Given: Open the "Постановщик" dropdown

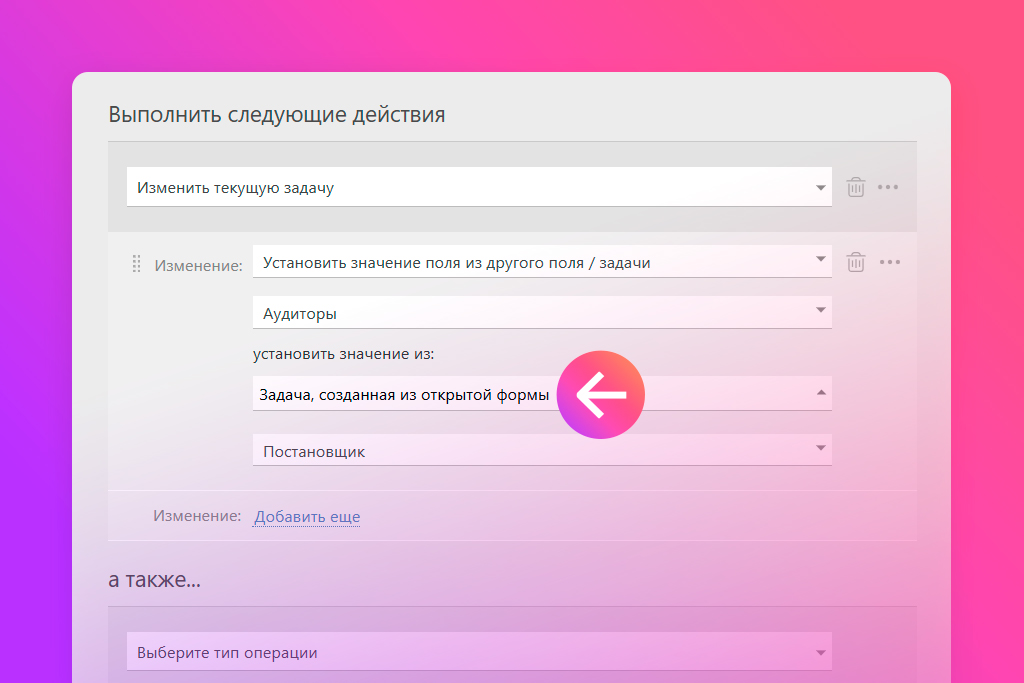Looking at the screenshot, I should click(540, 451).
